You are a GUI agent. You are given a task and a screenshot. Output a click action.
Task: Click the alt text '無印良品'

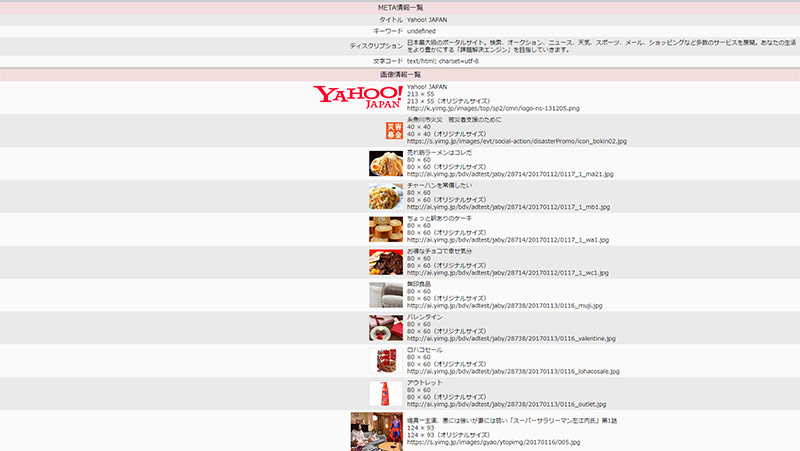click(418, 284)
